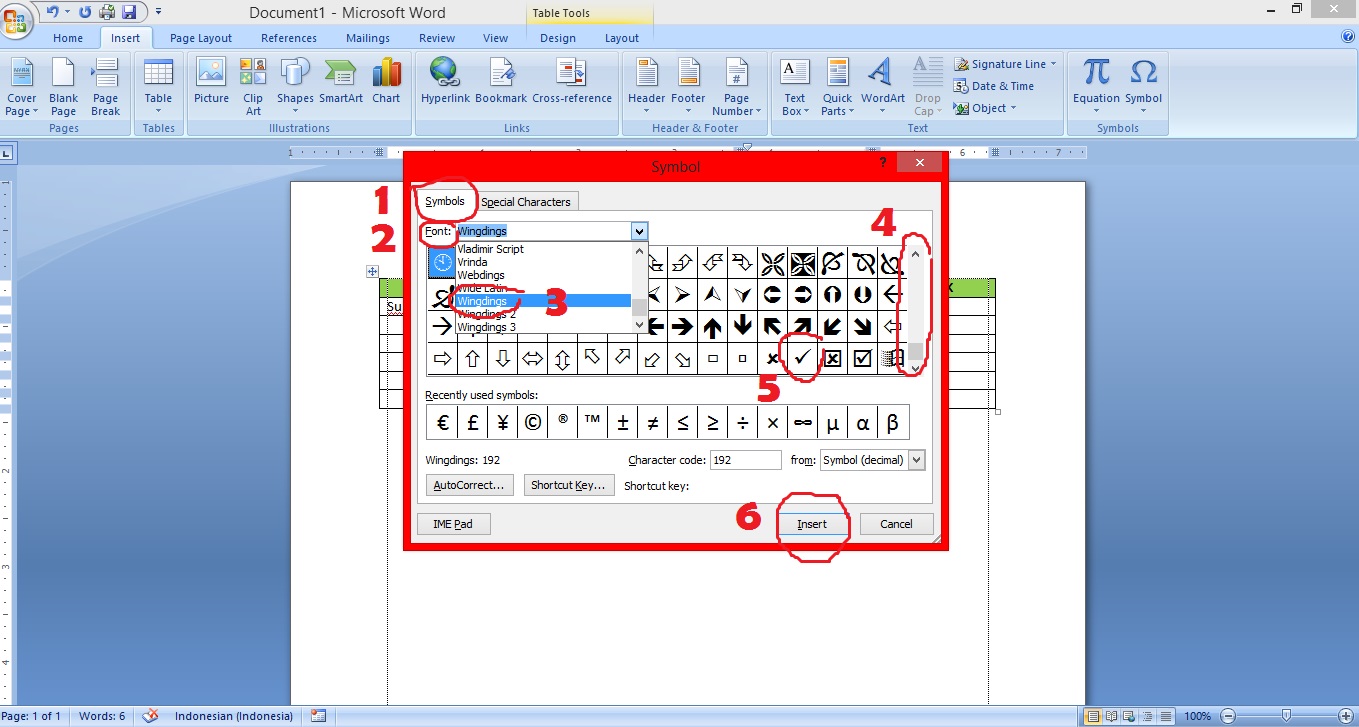This screenshot has height=727, width=1359.
Task: Save the document from Quick Access
Action: point(128,12)
